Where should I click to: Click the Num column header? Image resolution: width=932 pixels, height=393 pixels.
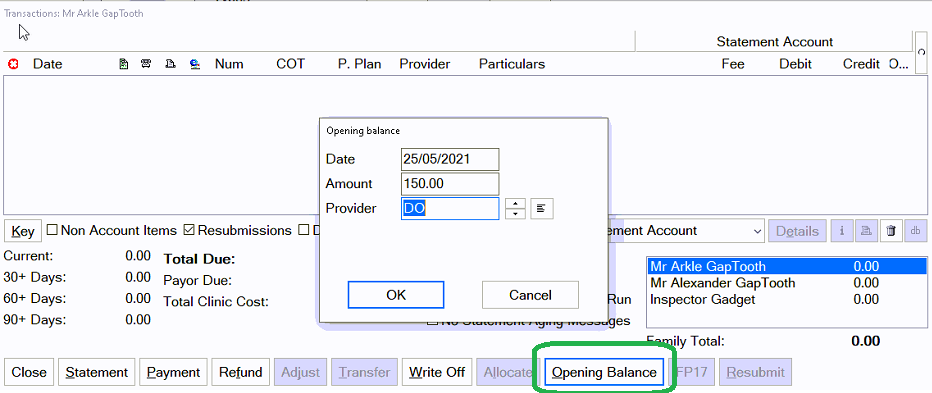pos(229,64)
